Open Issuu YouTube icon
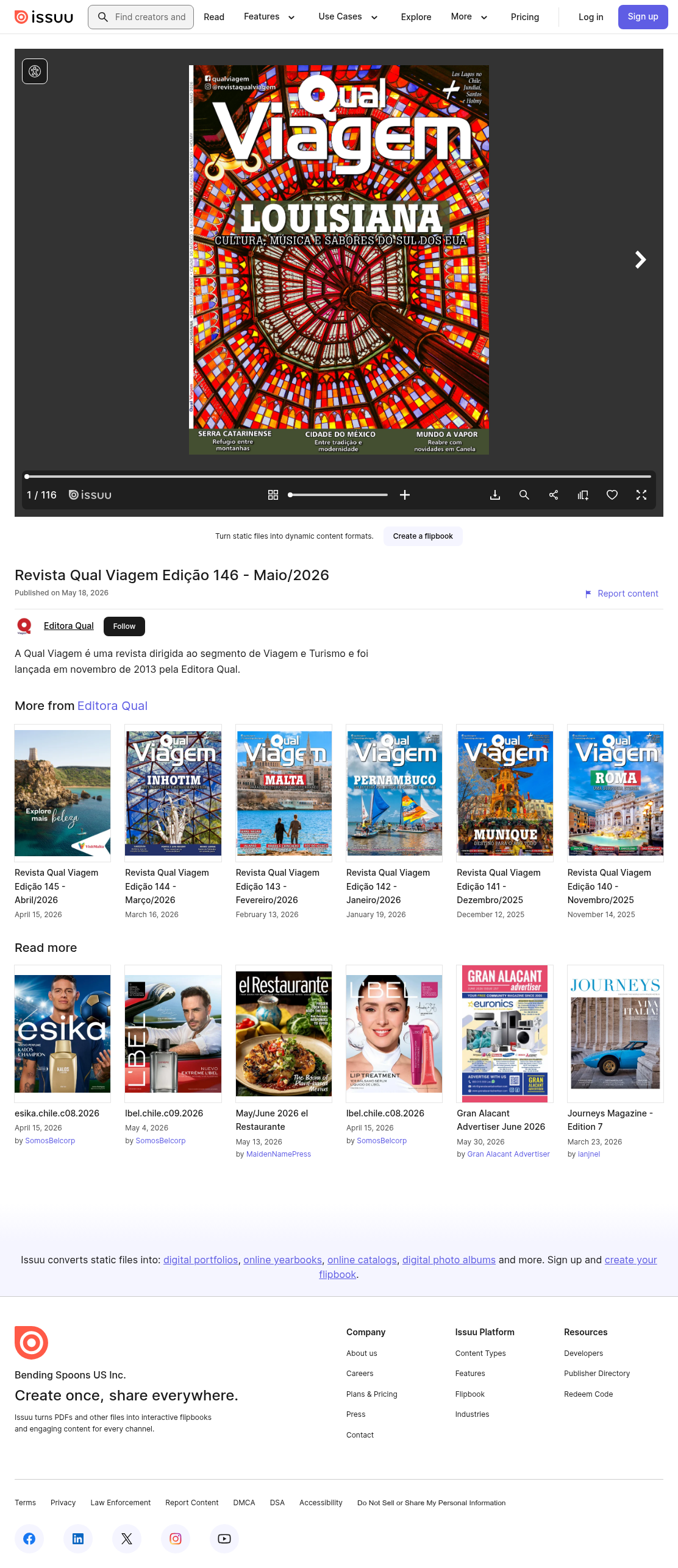678x1568 pixels. pos(224,1539)
